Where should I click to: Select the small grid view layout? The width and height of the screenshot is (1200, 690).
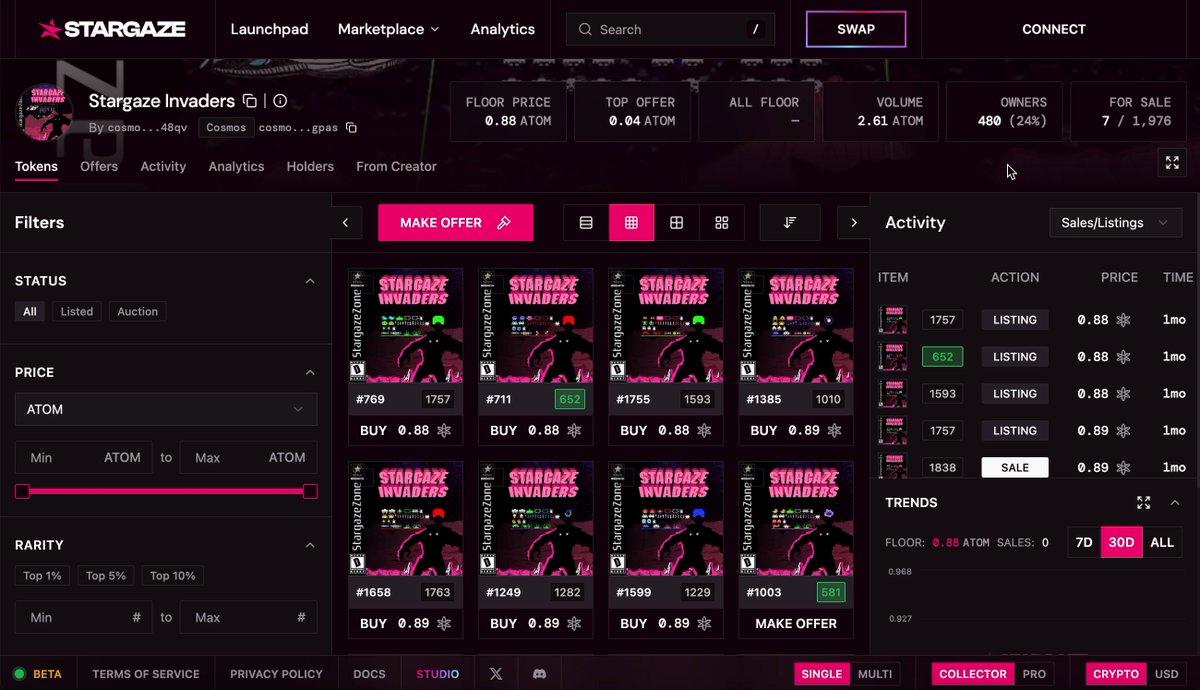[x=632, y=223]
